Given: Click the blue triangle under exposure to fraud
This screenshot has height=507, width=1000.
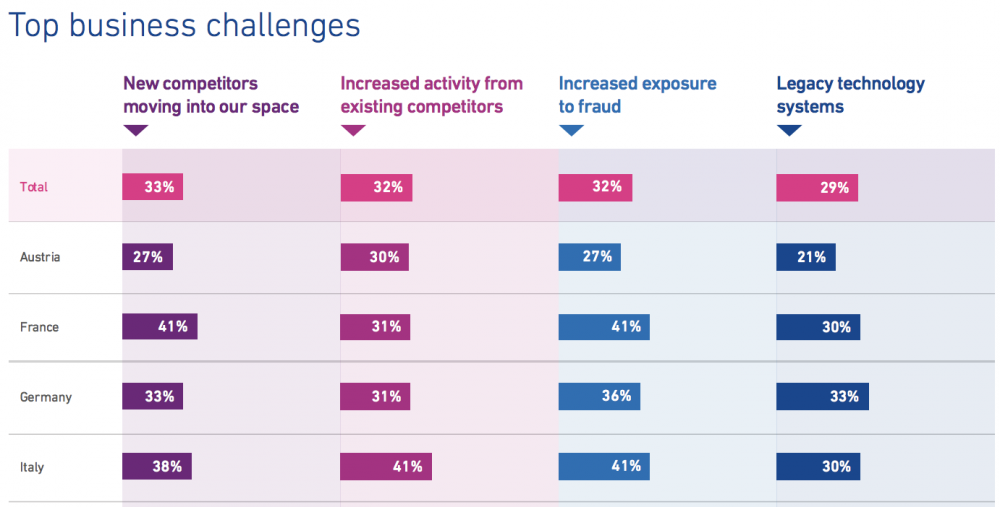Looking at the screenshot, I should pos(571,130).
